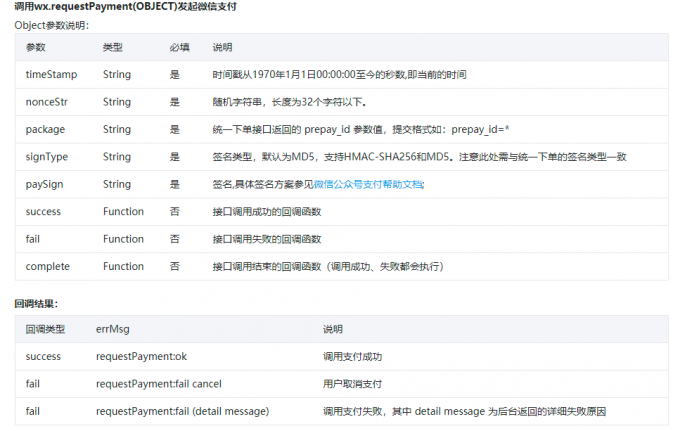The width and height of the screenshot is (680, 431).
Task: Click requestPayment:fail (detail message) text
Action: [182, 411]
